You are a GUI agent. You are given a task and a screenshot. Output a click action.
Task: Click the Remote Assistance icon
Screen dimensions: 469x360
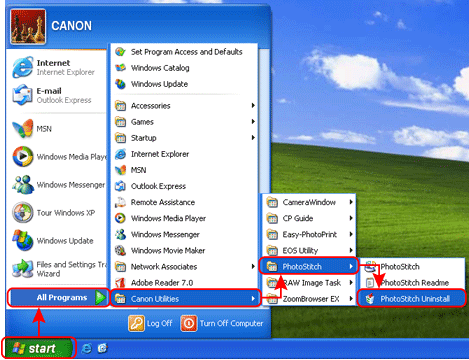[x=120, y=202]
